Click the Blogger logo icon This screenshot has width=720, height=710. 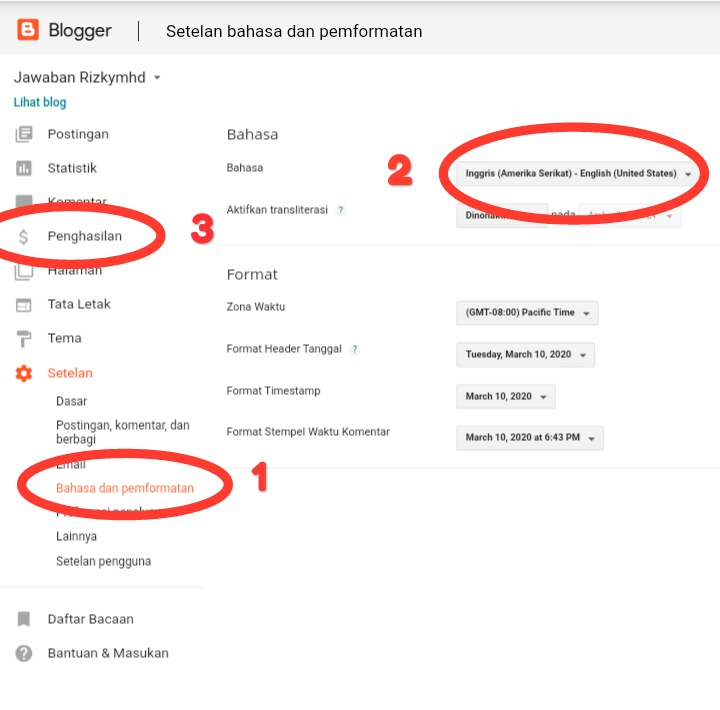[x=28, y=30]
